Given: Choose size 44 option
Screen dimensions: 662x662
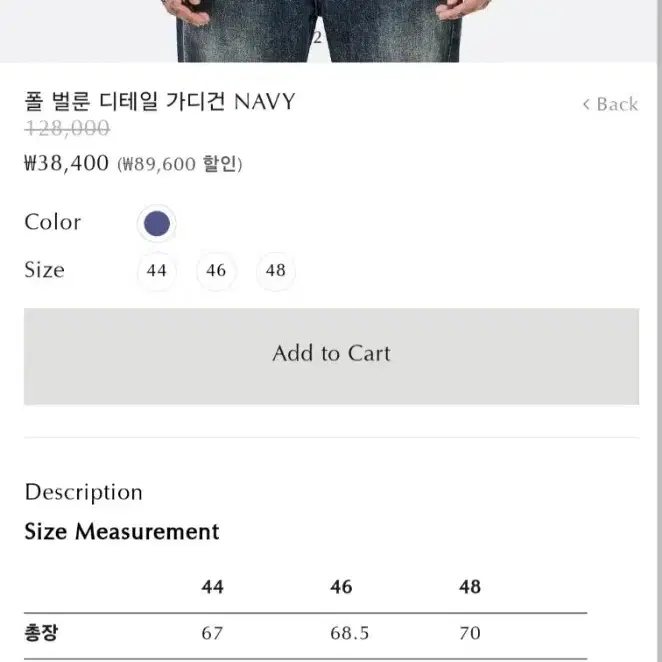Looking at the screenshot, I should (157, 271).
